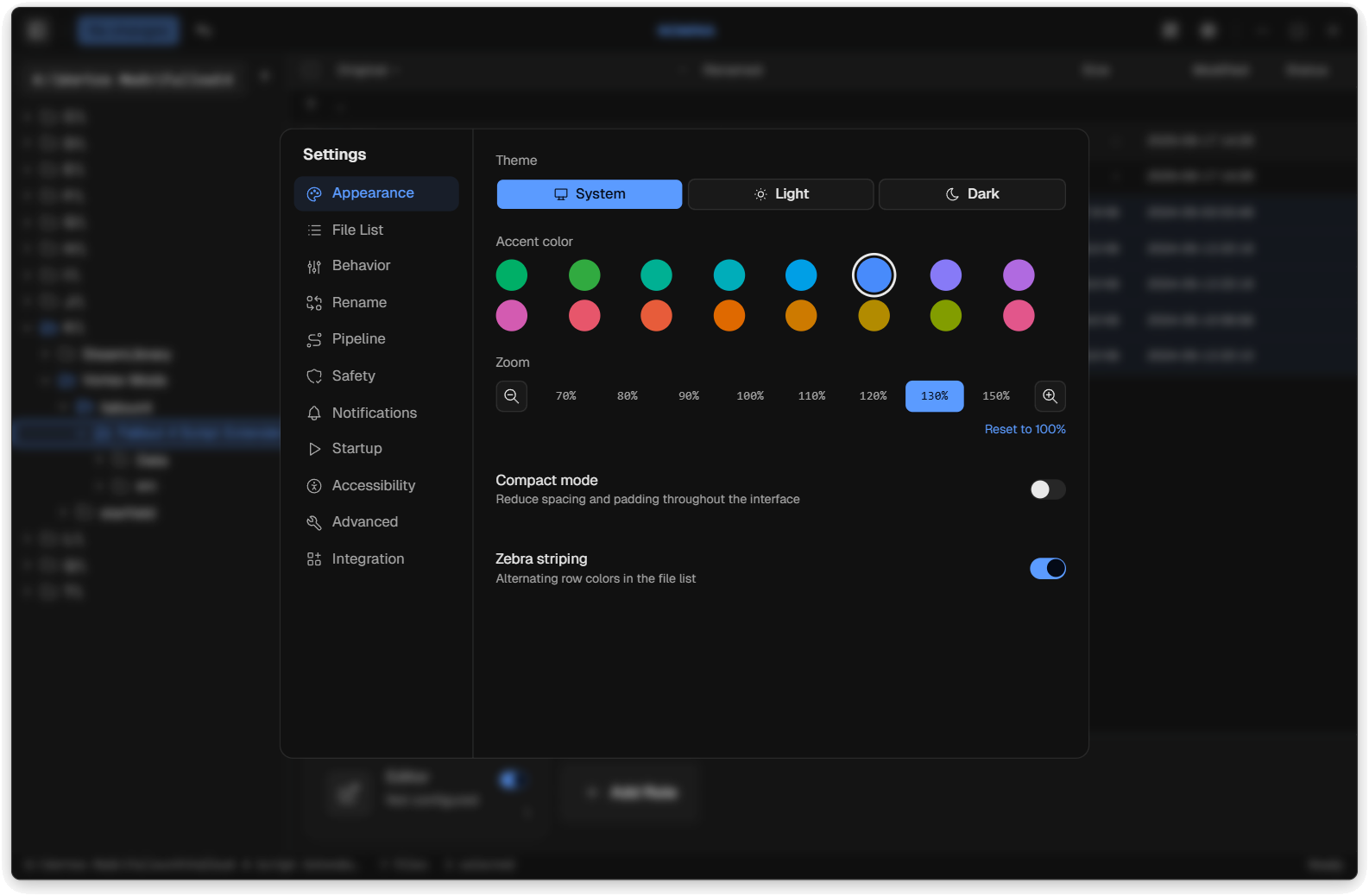Image resolution: width=1369 pixels, height=896 pixels.
Task: Click the zoom out magnifier icon
Action: (x=511, y=396)
